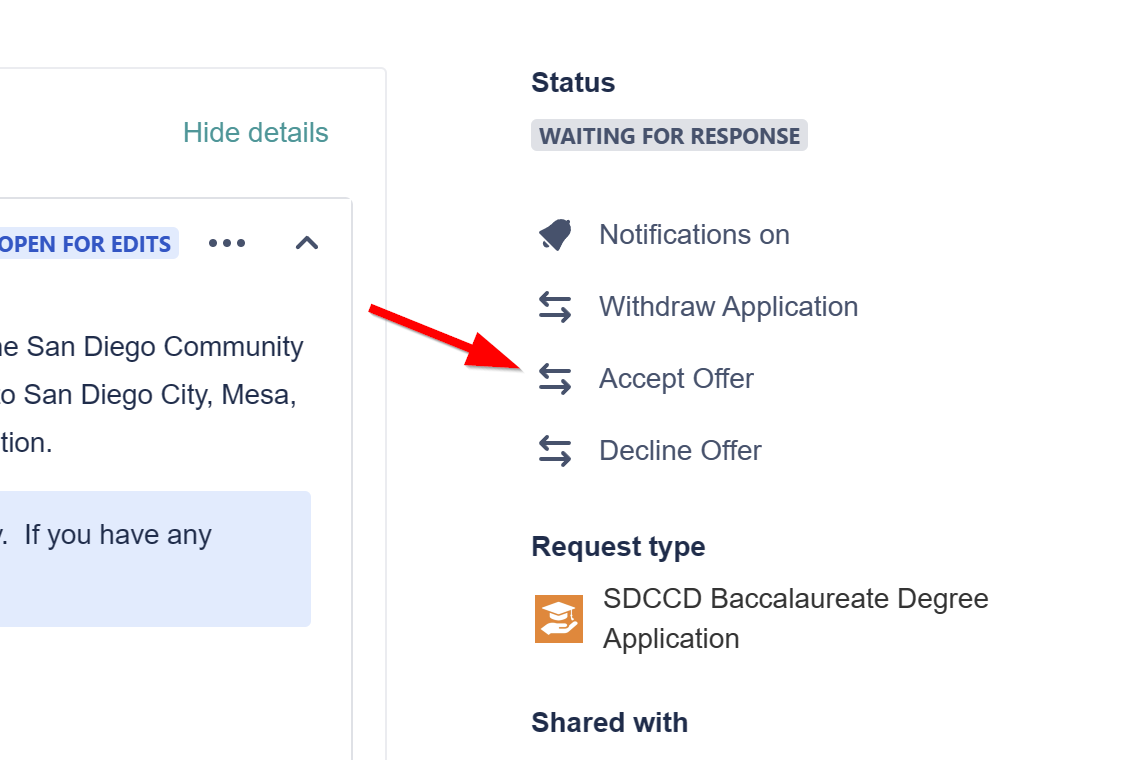Open the three-dots more options menu
The height and width of the screenshot is (760, 1134).
tap(227, 243)
